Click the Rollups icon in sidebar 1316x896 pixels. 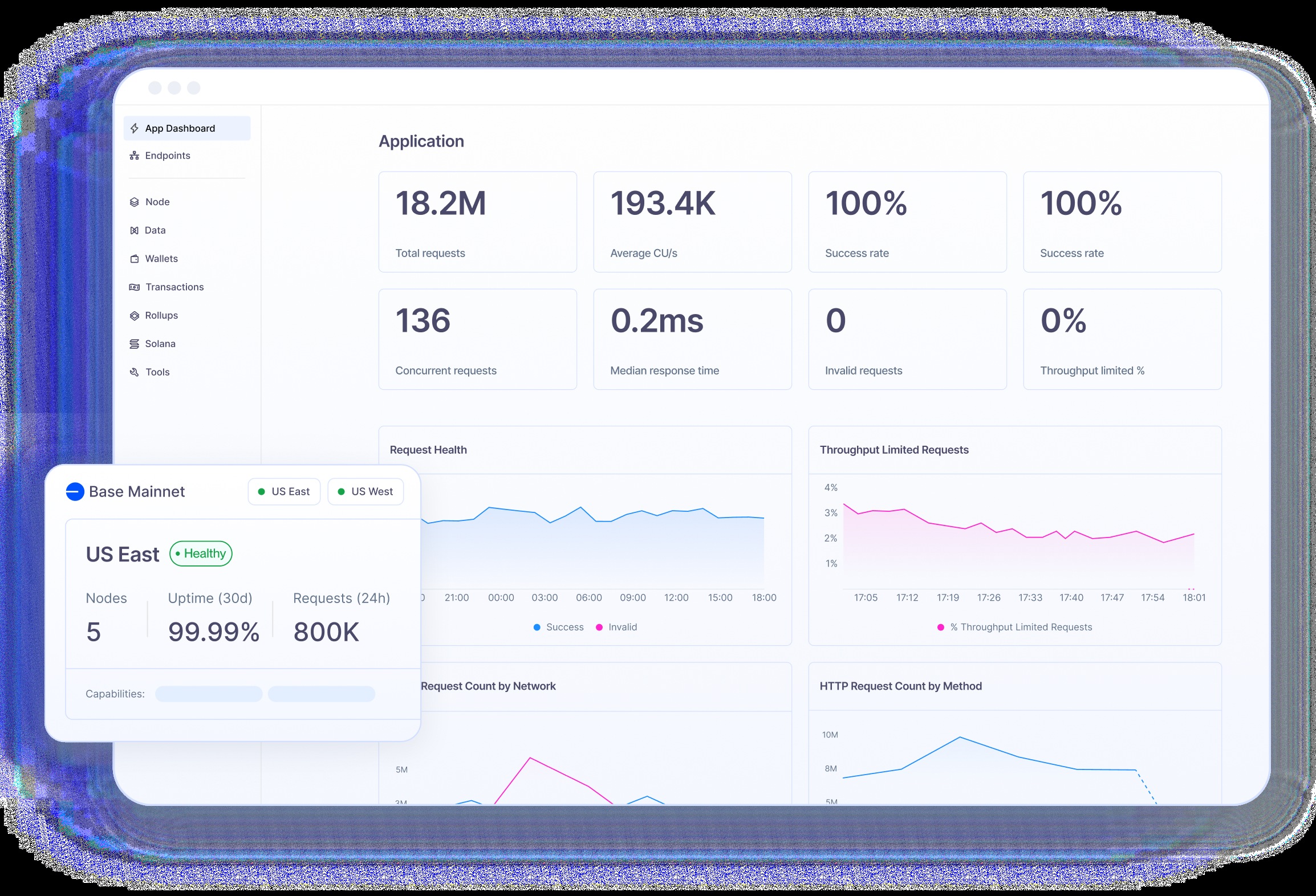pos(135,316)
